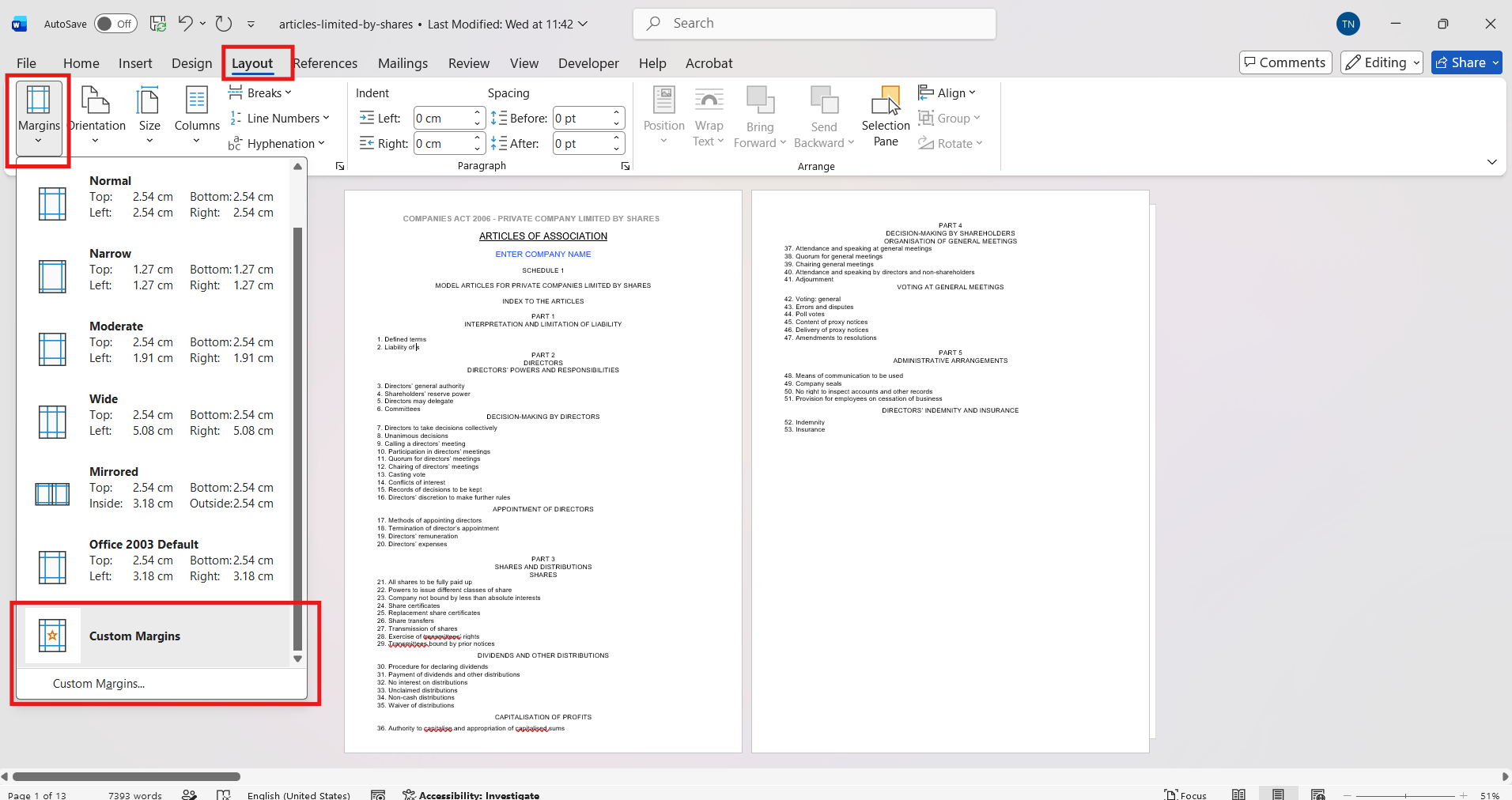Switch to Print Layout view

tap(1278, 794)
